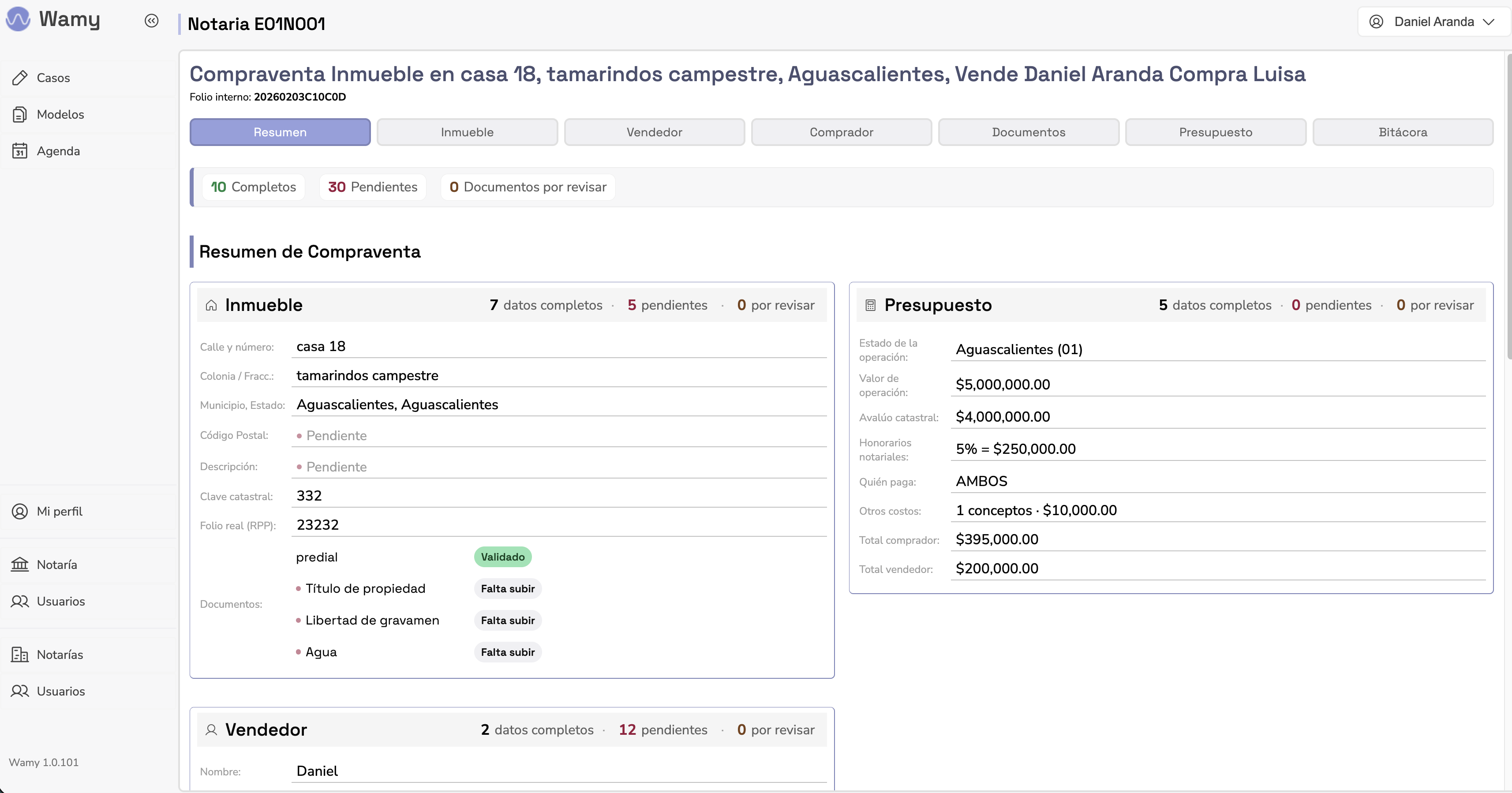This screenshot has height=793, width=1512.
Task: Click Falta subir for Título de propiedad
Action: click(507, 589)
